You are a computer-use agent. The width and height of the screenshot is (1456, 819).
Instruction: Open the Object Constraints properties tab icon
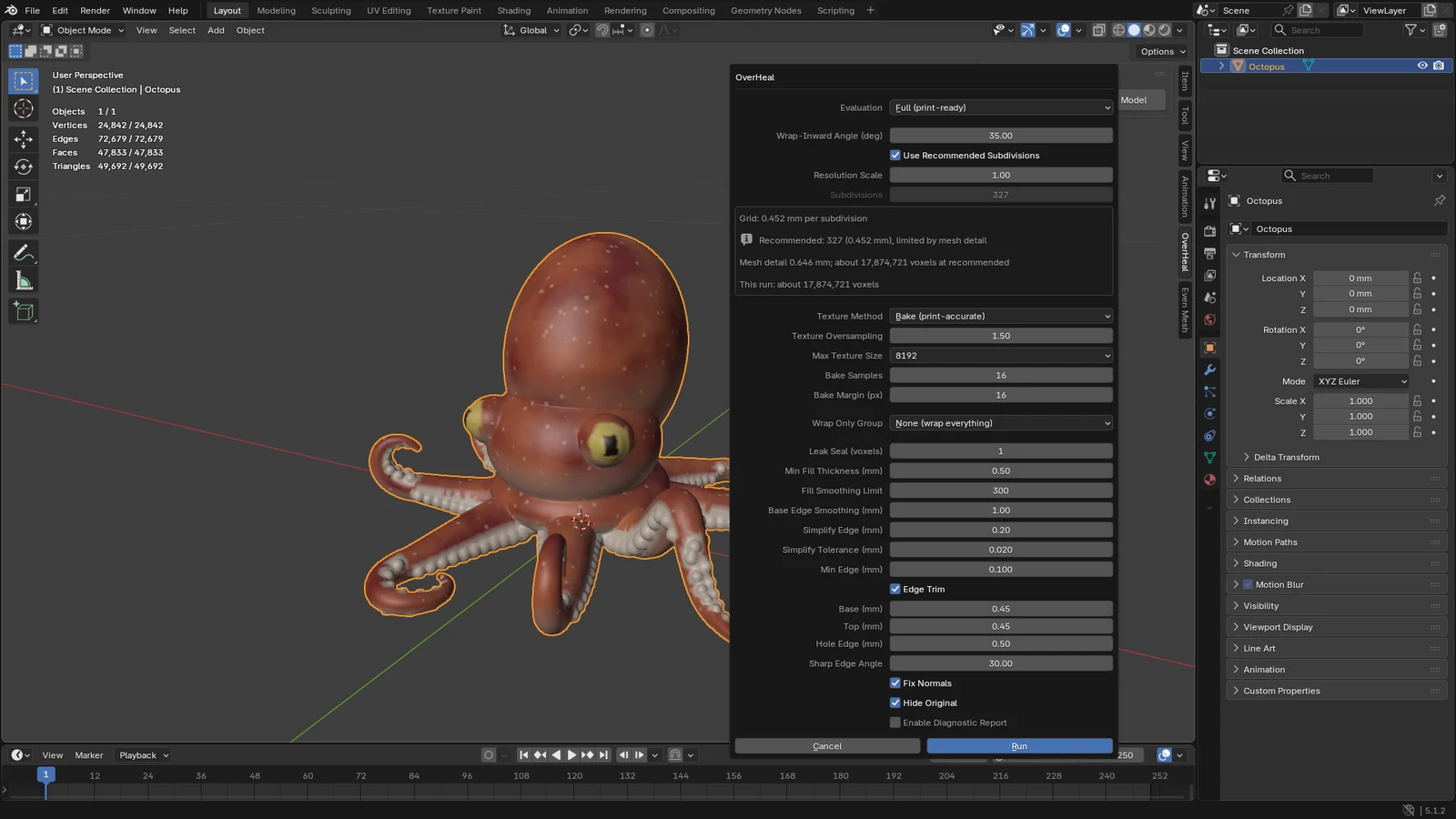coord(1209,435)
